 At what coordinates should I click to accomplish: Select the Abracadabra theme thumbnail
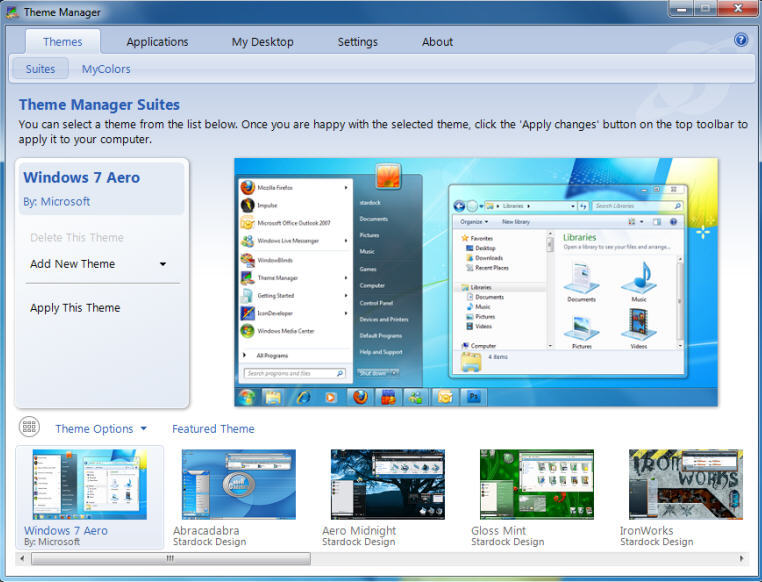tap(239, 484)
